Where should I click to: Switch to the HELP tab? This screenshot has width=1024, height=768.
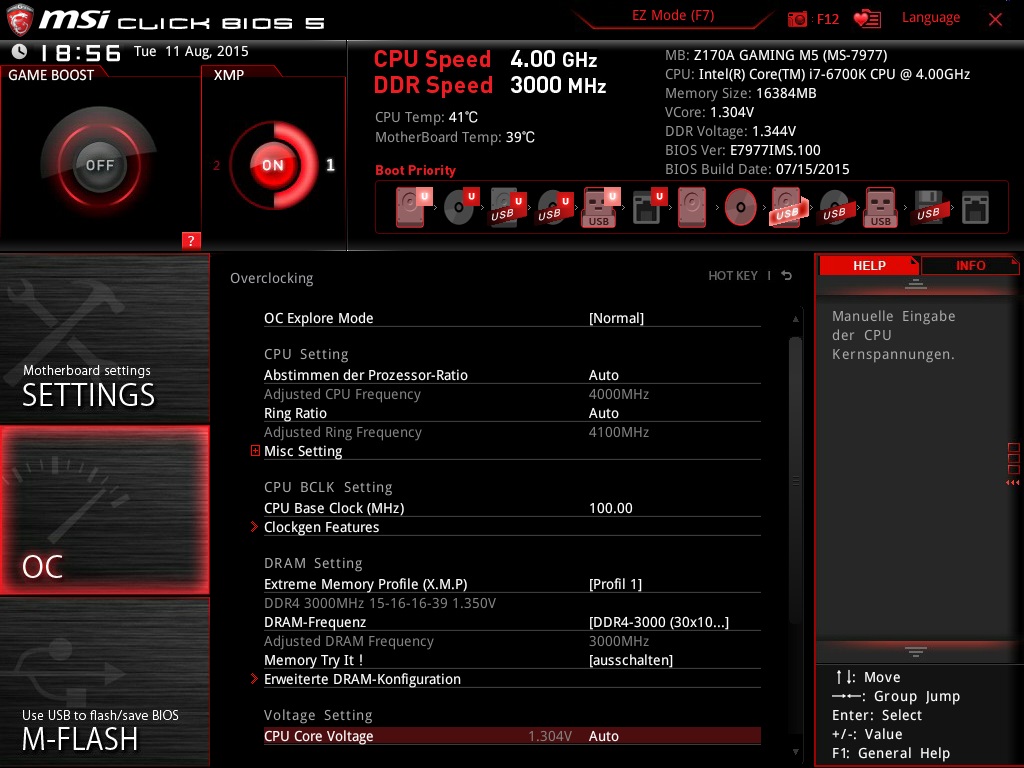(x=869, y=265)
